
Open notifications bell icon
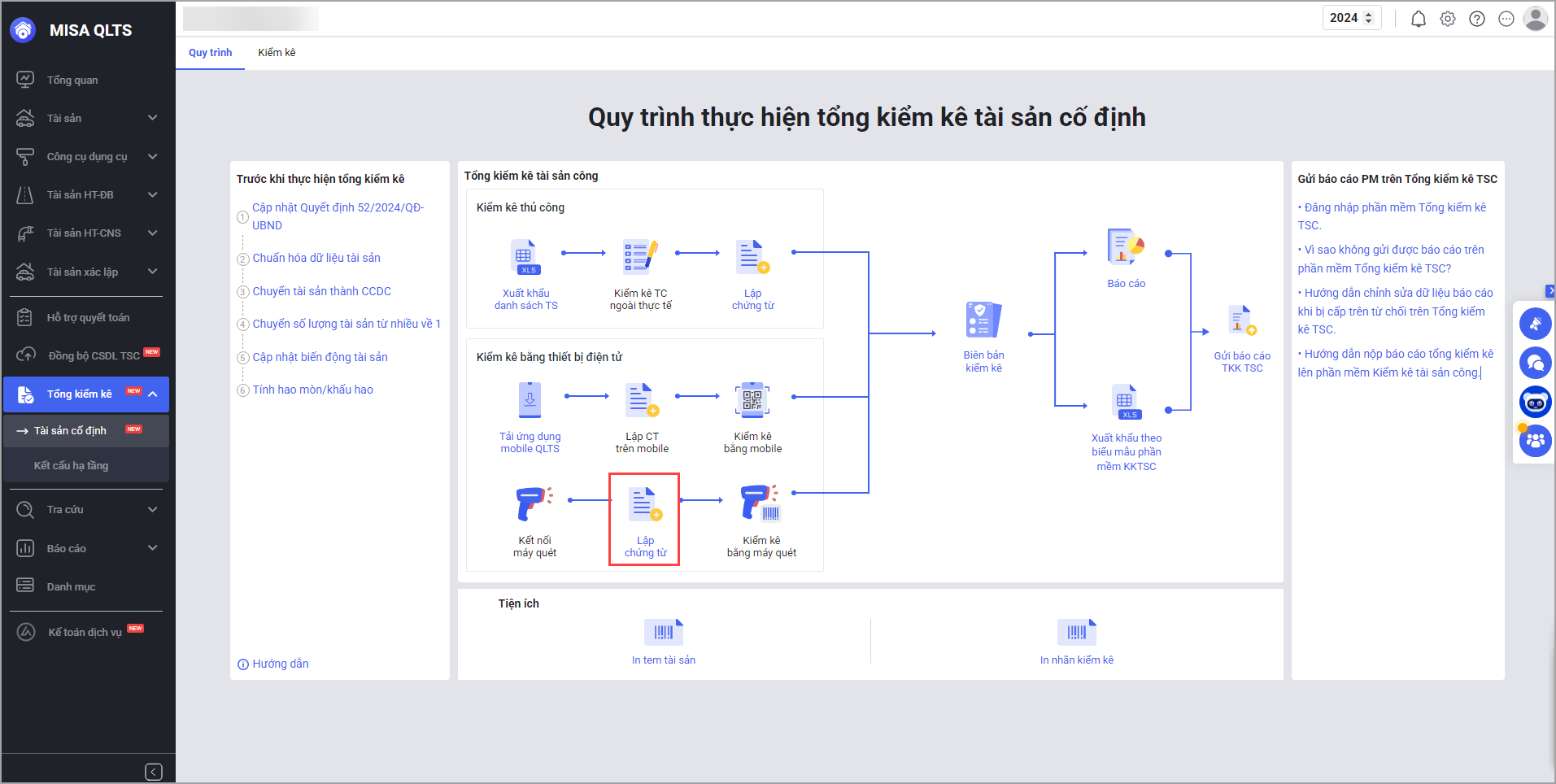tap(1419, 19)
